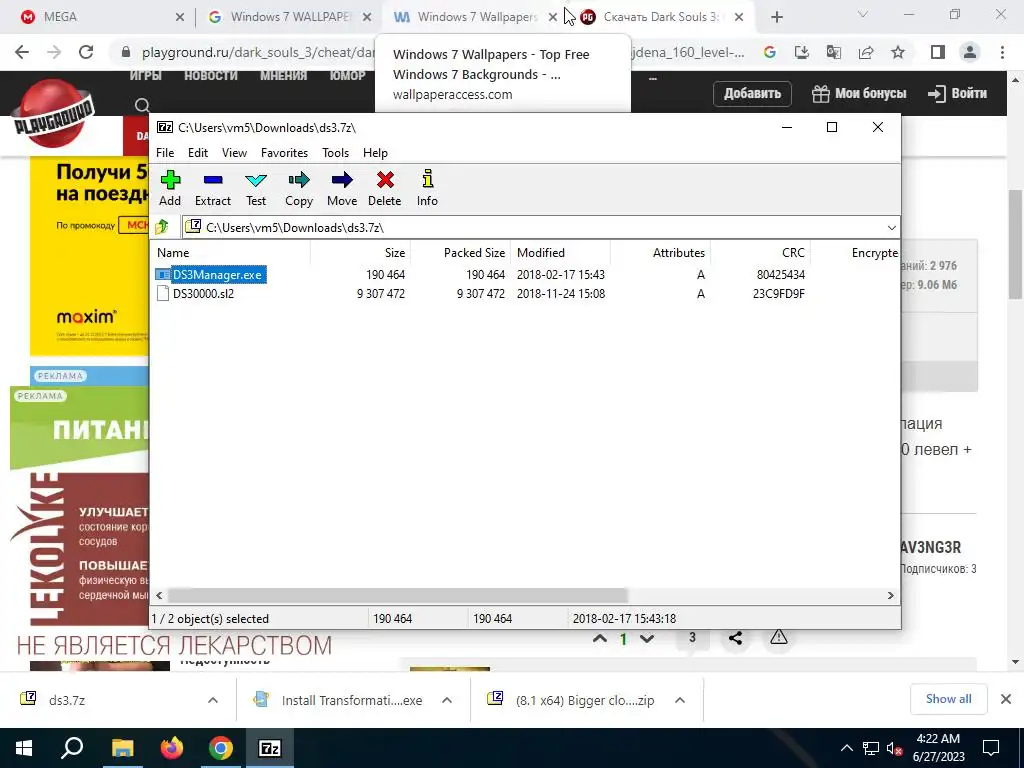The height and width of the screenshot is (768, 1024).
Task: Sort by the CRC column header
Action: tap(760, 253)
